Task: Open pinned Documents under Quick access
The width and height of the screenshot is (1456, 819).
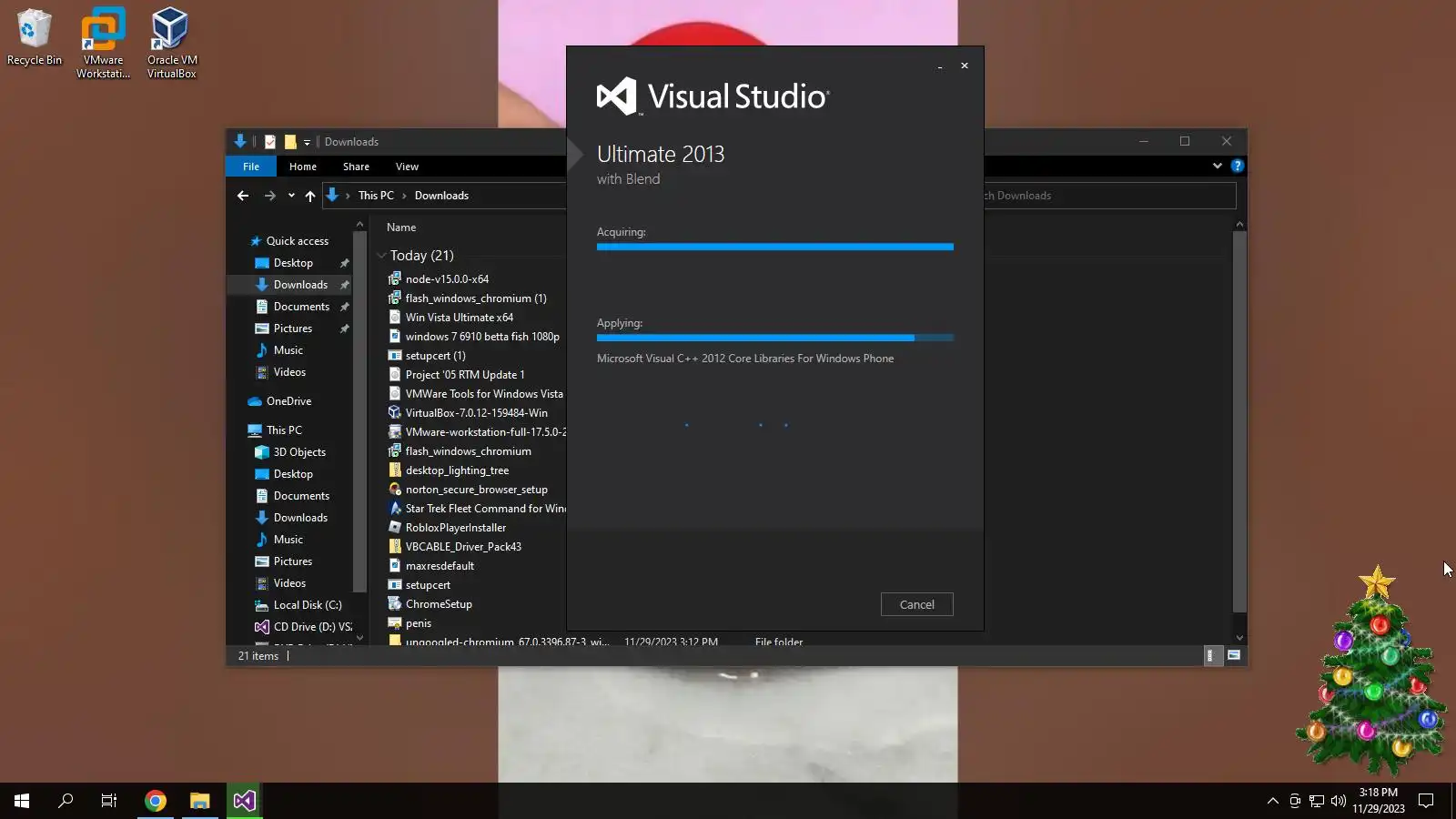Action: tap(301, 307)
